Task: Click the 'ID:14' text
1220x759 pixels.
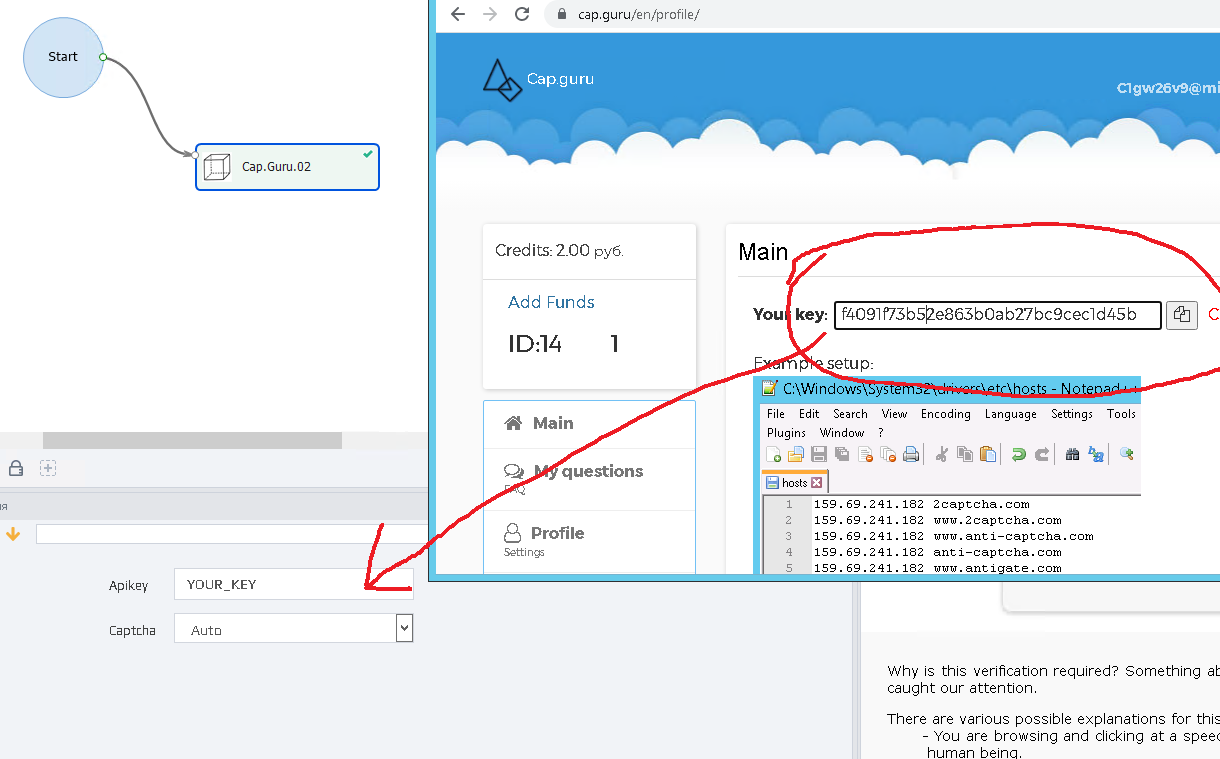Action: point(535,345)
